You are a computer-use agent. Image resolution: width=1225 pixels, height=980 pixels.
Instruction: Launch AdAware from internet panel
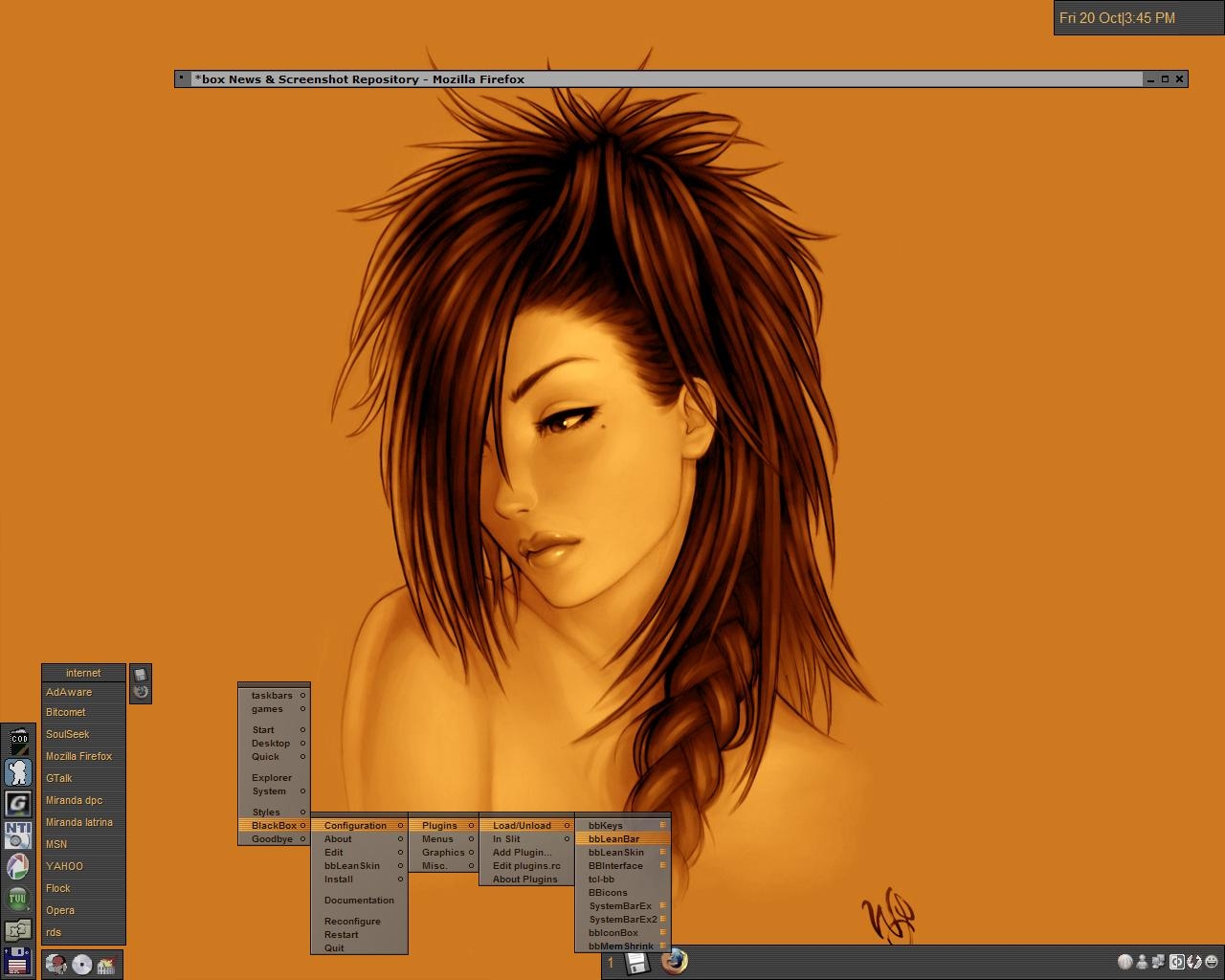click(83, 692)
